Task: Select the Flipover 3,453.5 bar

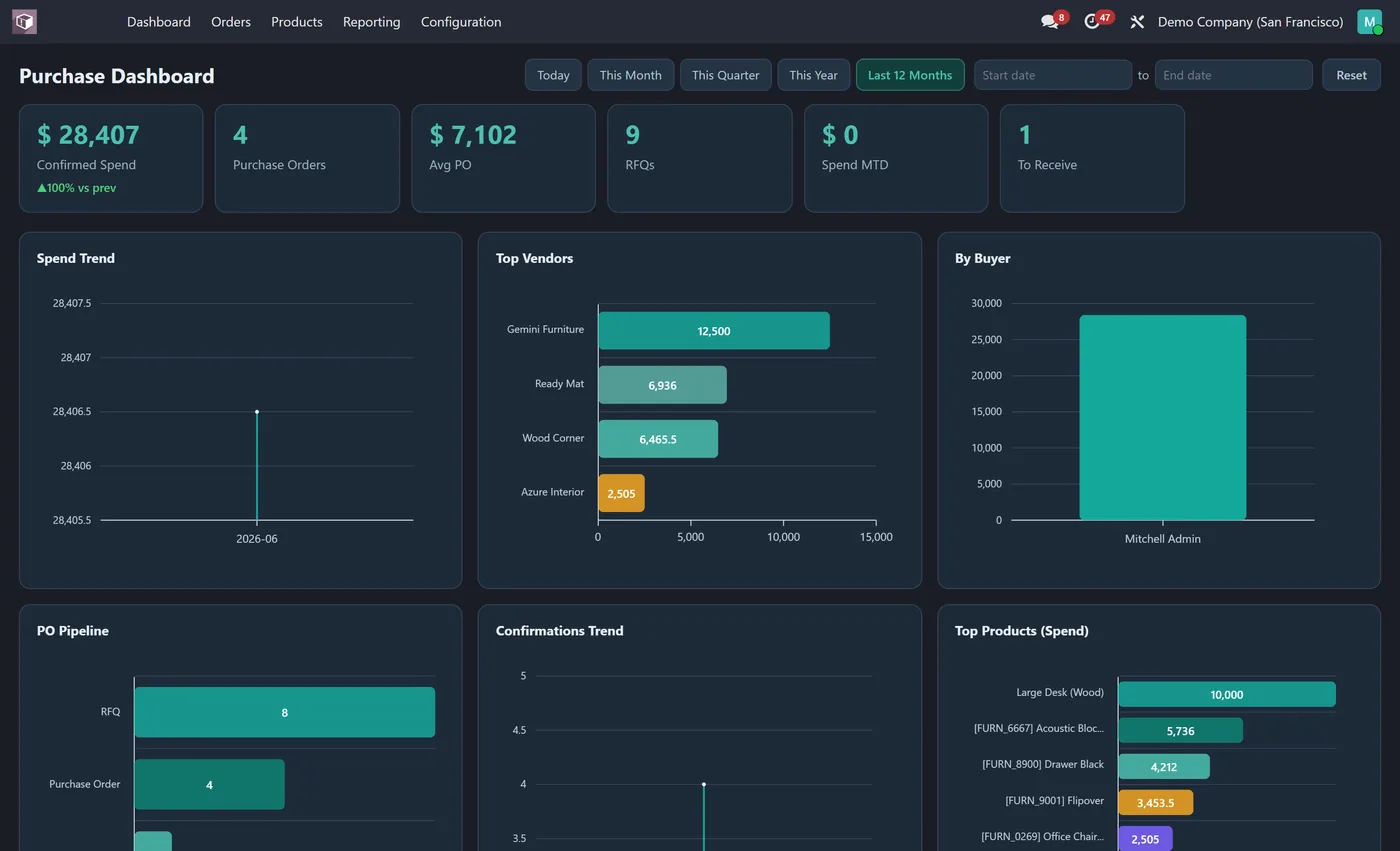Action: 1155,802
